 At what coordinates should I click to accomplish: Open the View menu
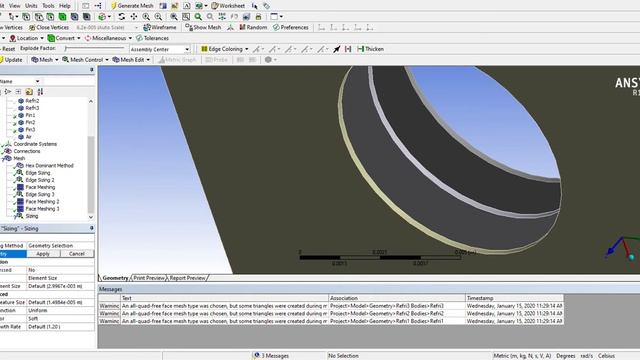(x=14, y=6)
